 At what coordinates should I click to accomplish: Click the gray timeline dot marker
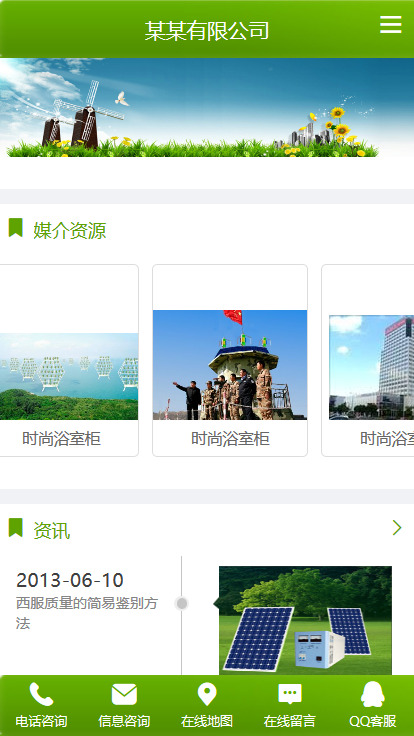[182, 603]
